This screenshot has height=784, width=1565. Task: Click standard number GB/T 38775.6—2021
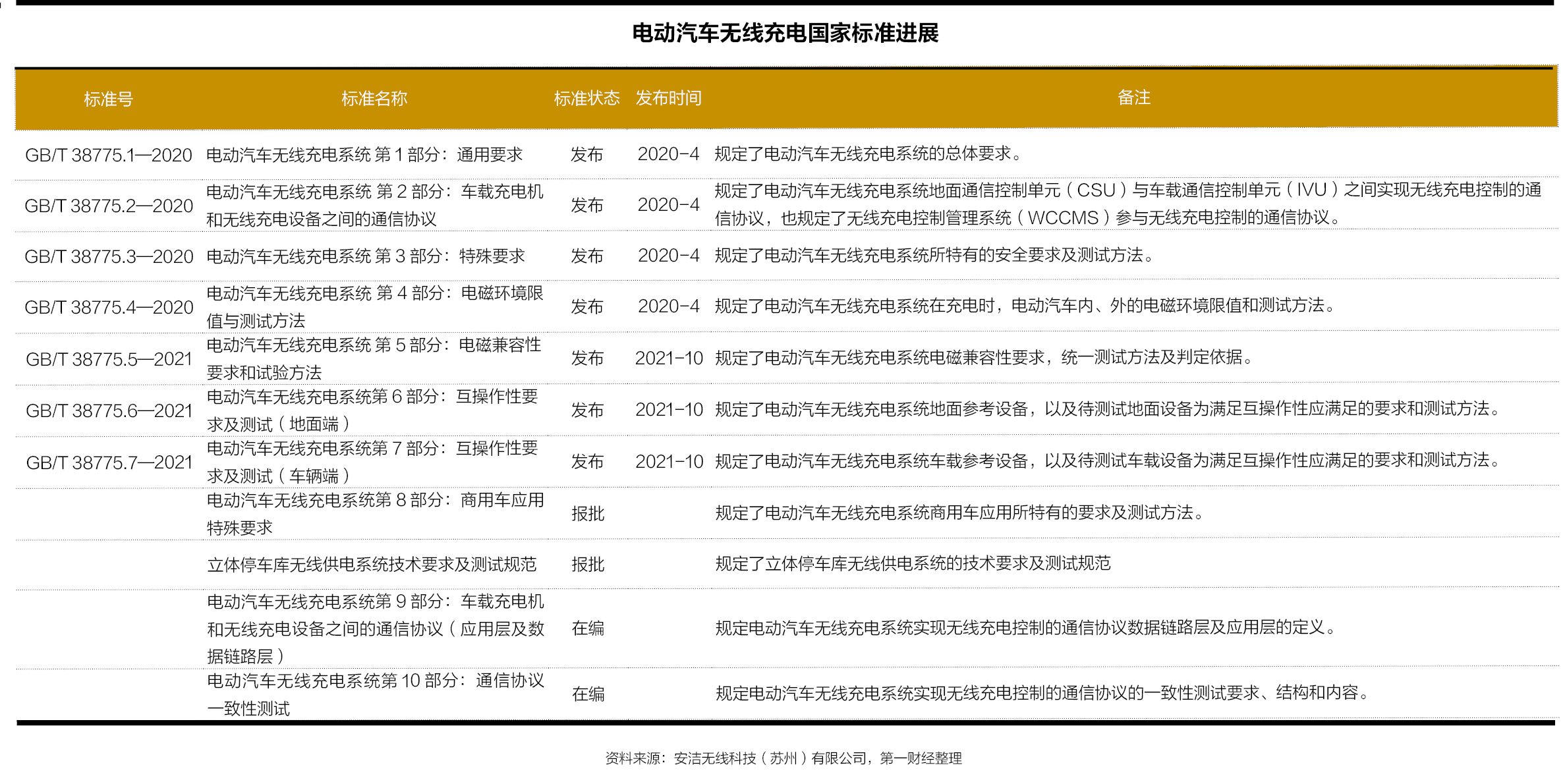(109, 411)
